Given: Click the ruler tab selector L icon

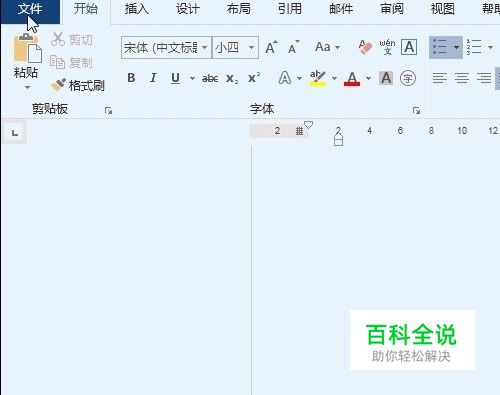Looking at the screenshot, I should [15, 133].
